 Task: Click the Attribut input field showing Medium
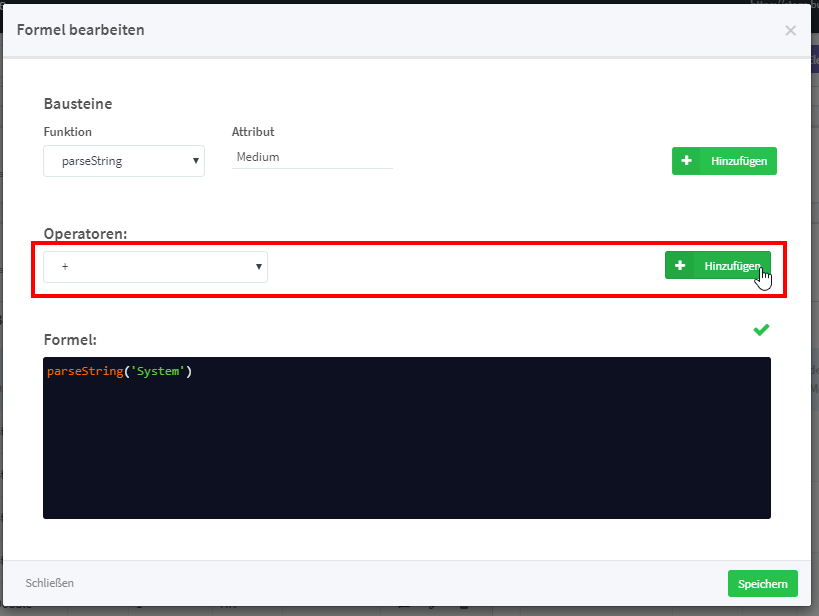click(312, 157)
